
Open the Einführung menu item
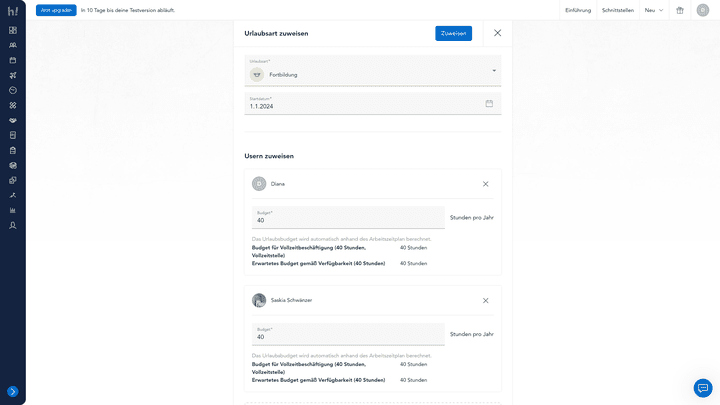(x=578, y=10)
